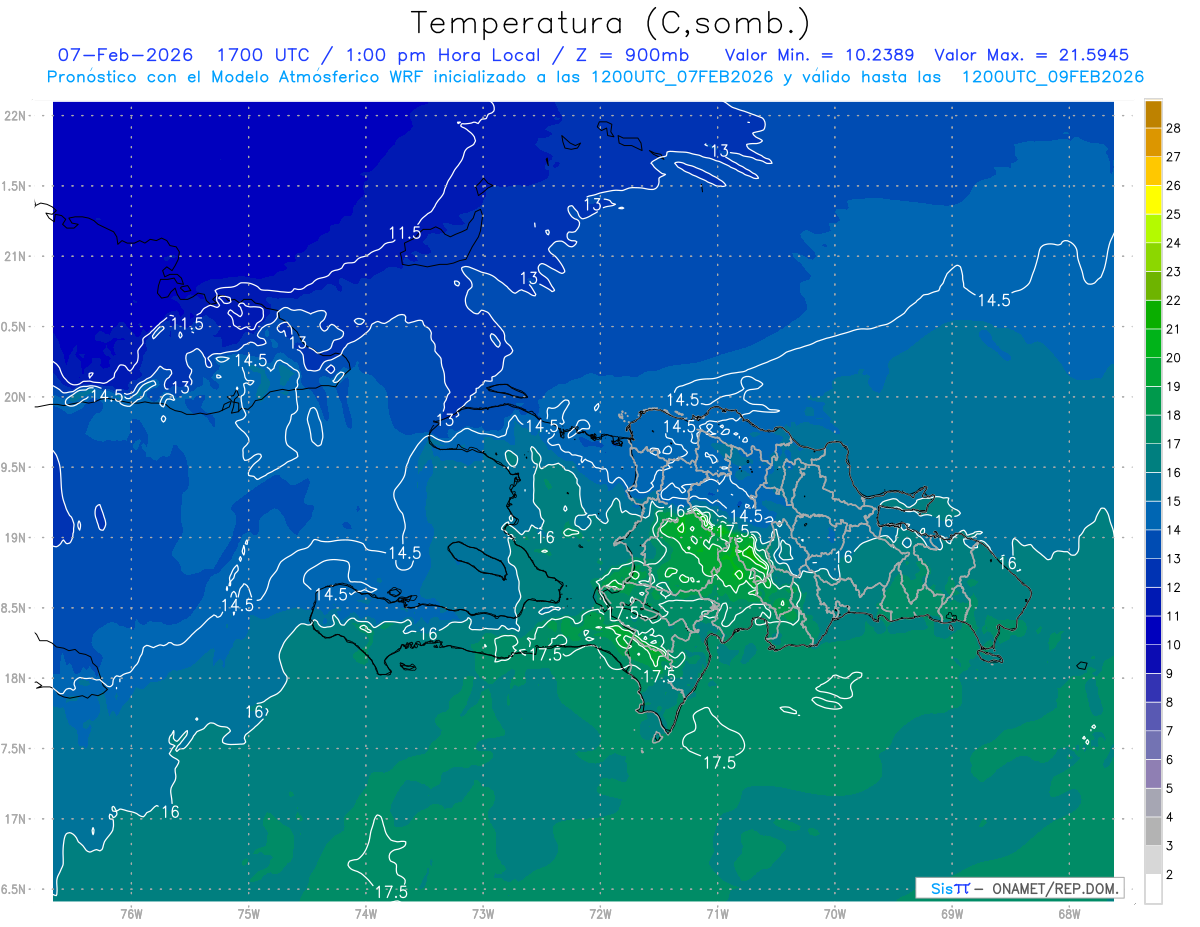Click the Valor Max. = 21.5945 text

coord(1032,55)
